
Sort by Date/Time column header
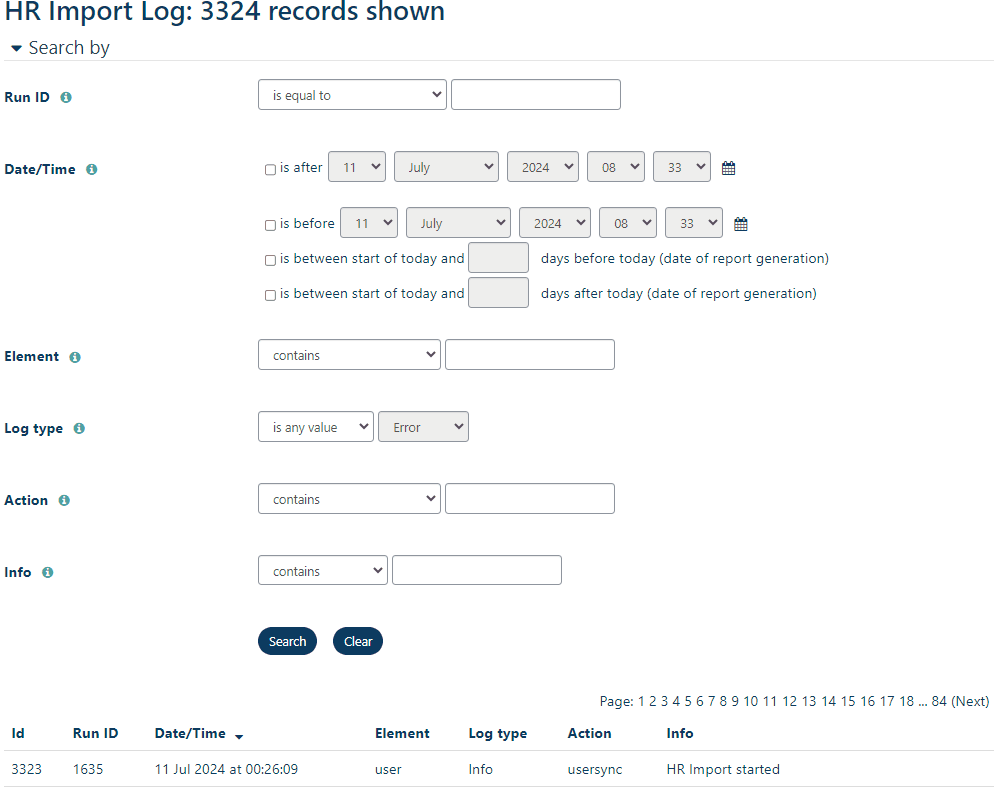click(190, 734)
